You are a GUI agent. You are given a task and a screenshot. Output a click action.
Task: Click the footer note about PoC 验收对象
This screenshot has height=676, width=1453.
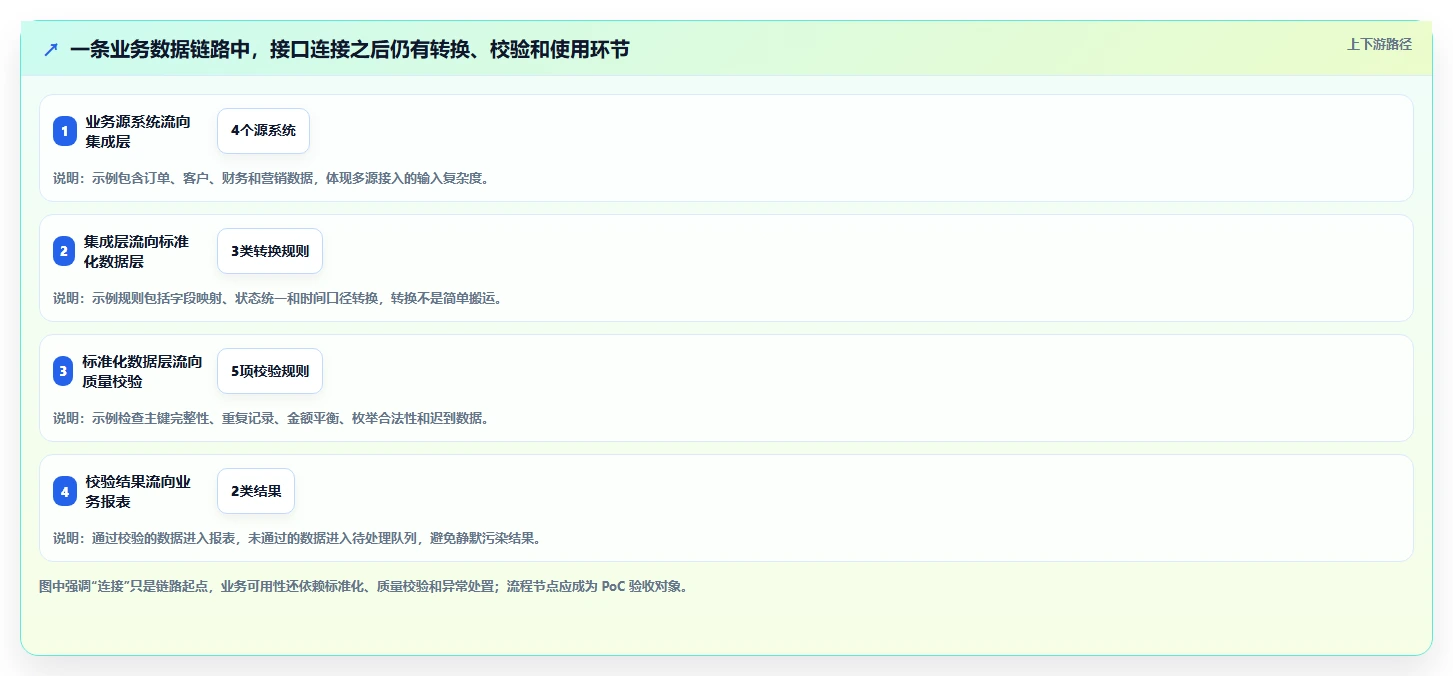point(363,586)
